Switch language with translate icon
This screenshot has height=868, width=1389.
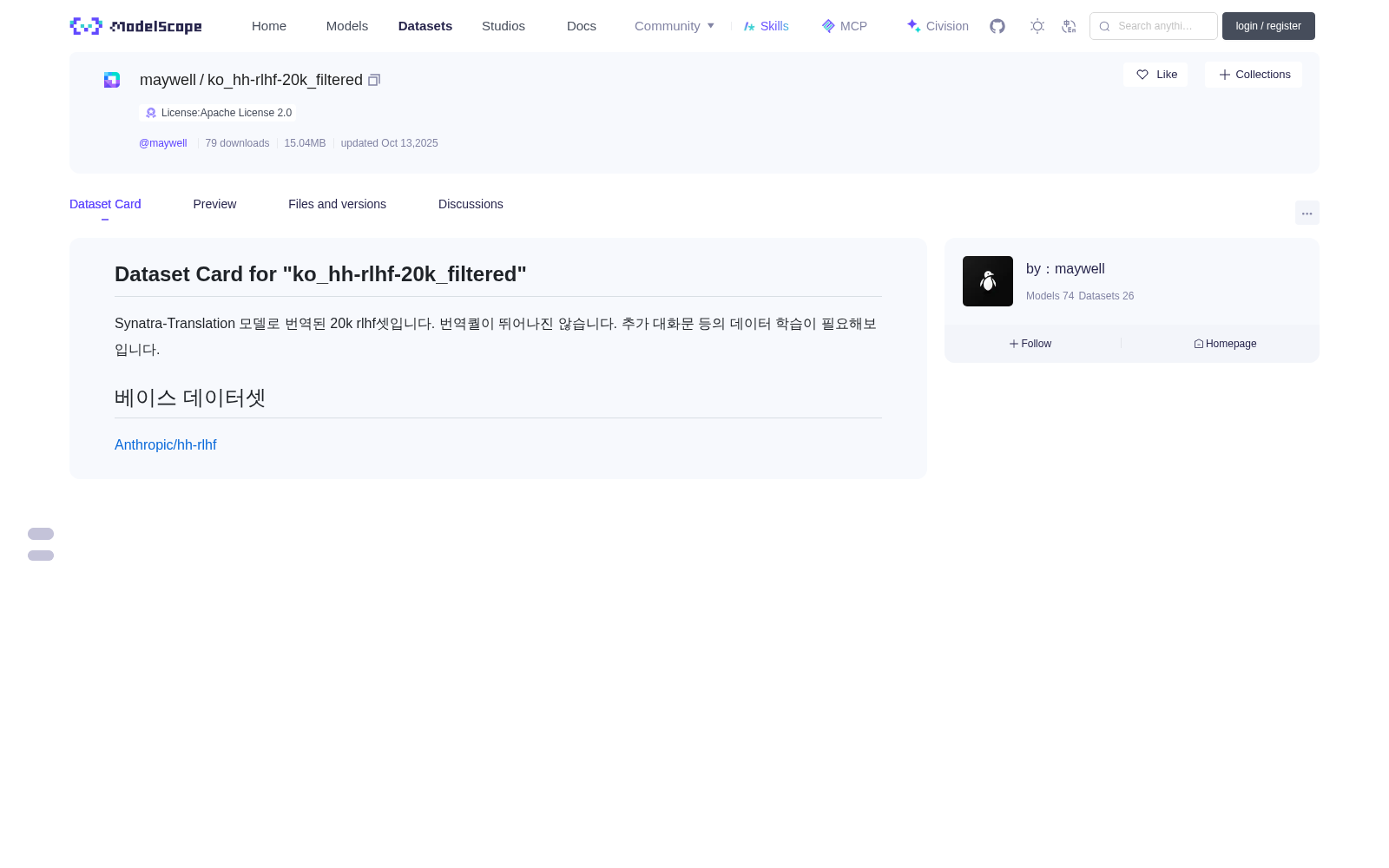[x=1069, y=26]
